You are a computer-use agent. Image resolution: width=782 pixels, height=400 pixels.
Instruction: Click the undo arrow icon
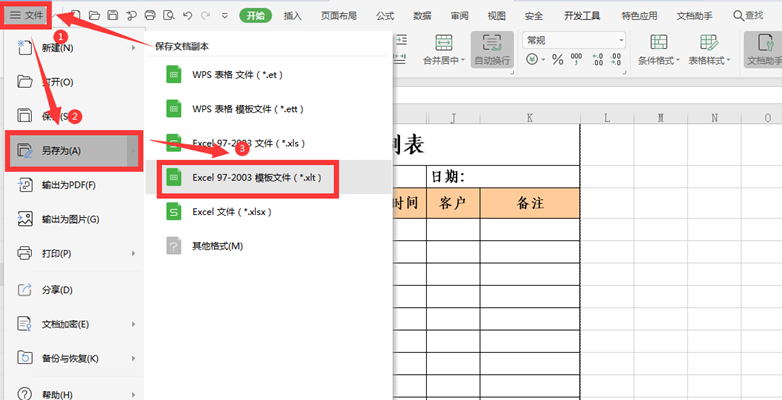188,15
